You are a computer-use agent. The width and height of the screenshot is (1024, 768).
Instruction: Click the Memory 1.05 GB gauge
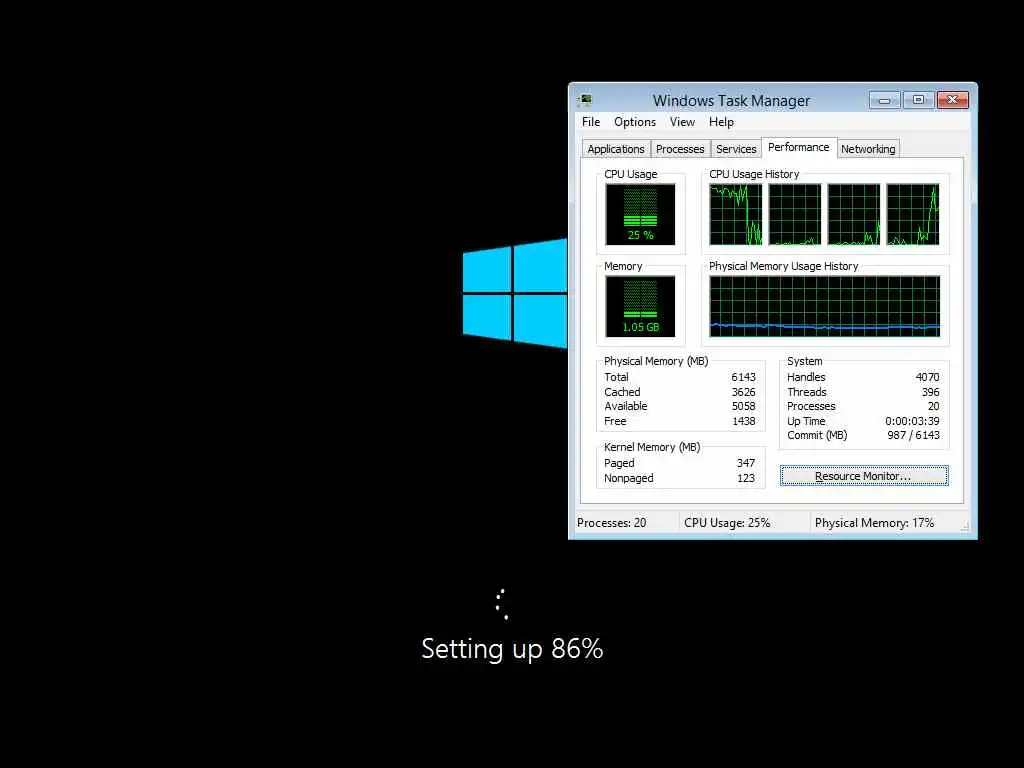640,306
